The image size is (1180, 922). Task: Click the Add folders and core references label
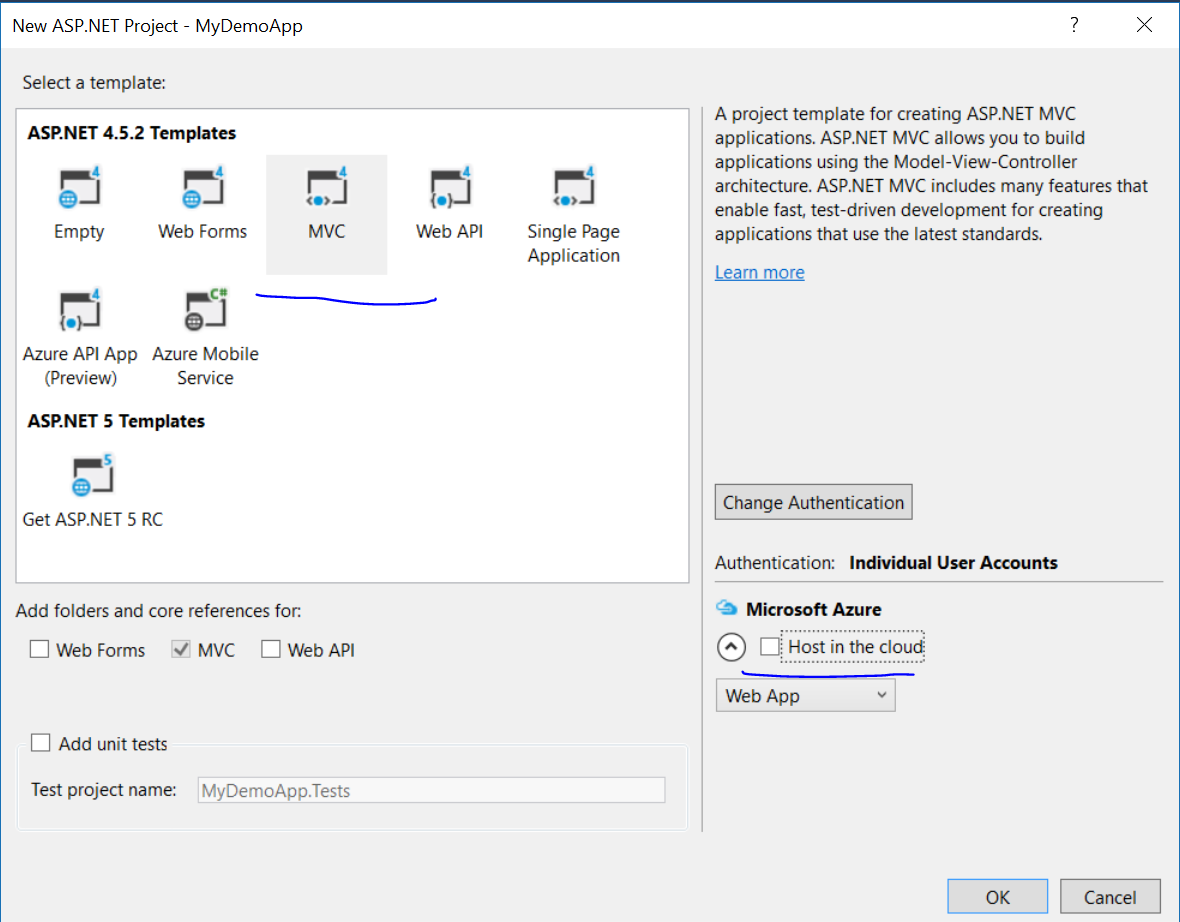pyautogui.click(x=158, y=610)
